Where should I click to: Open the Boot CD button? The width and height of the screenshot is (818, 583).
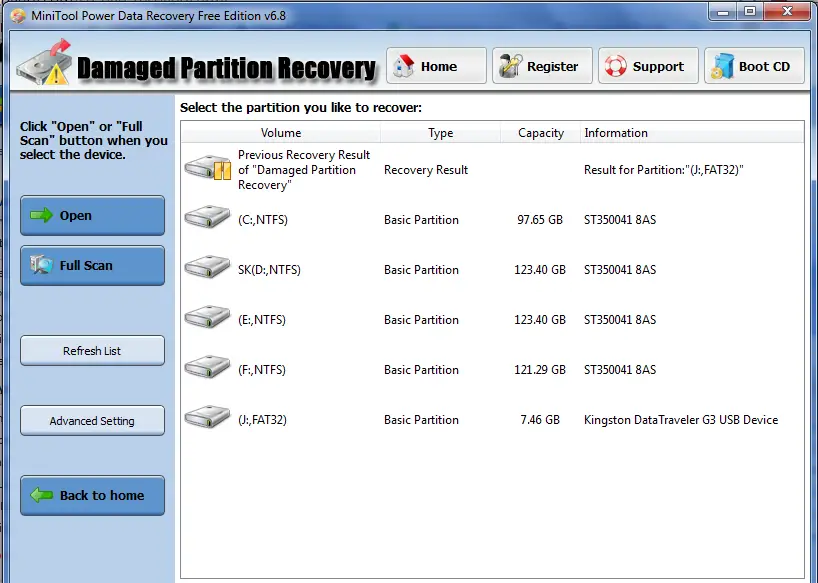point(754,66)
